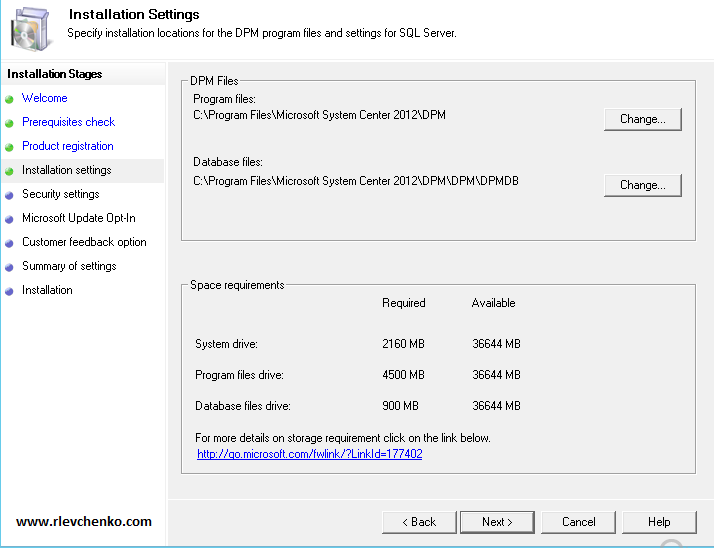Click the Program files drive label

point(240,375)
